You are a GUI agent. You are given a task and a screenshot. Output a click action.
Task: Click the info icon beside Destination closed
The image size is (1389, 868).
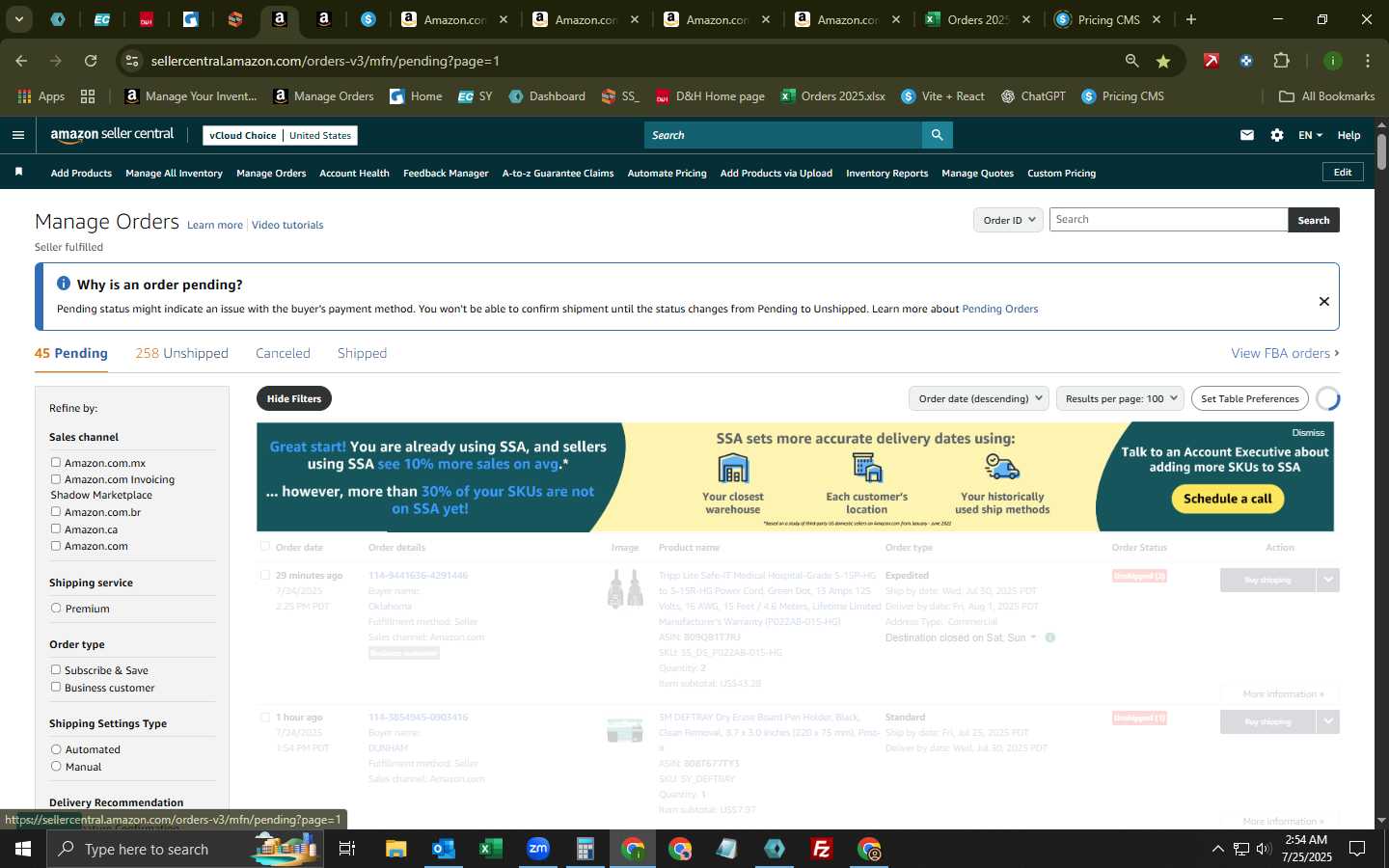coord(1050,637)
